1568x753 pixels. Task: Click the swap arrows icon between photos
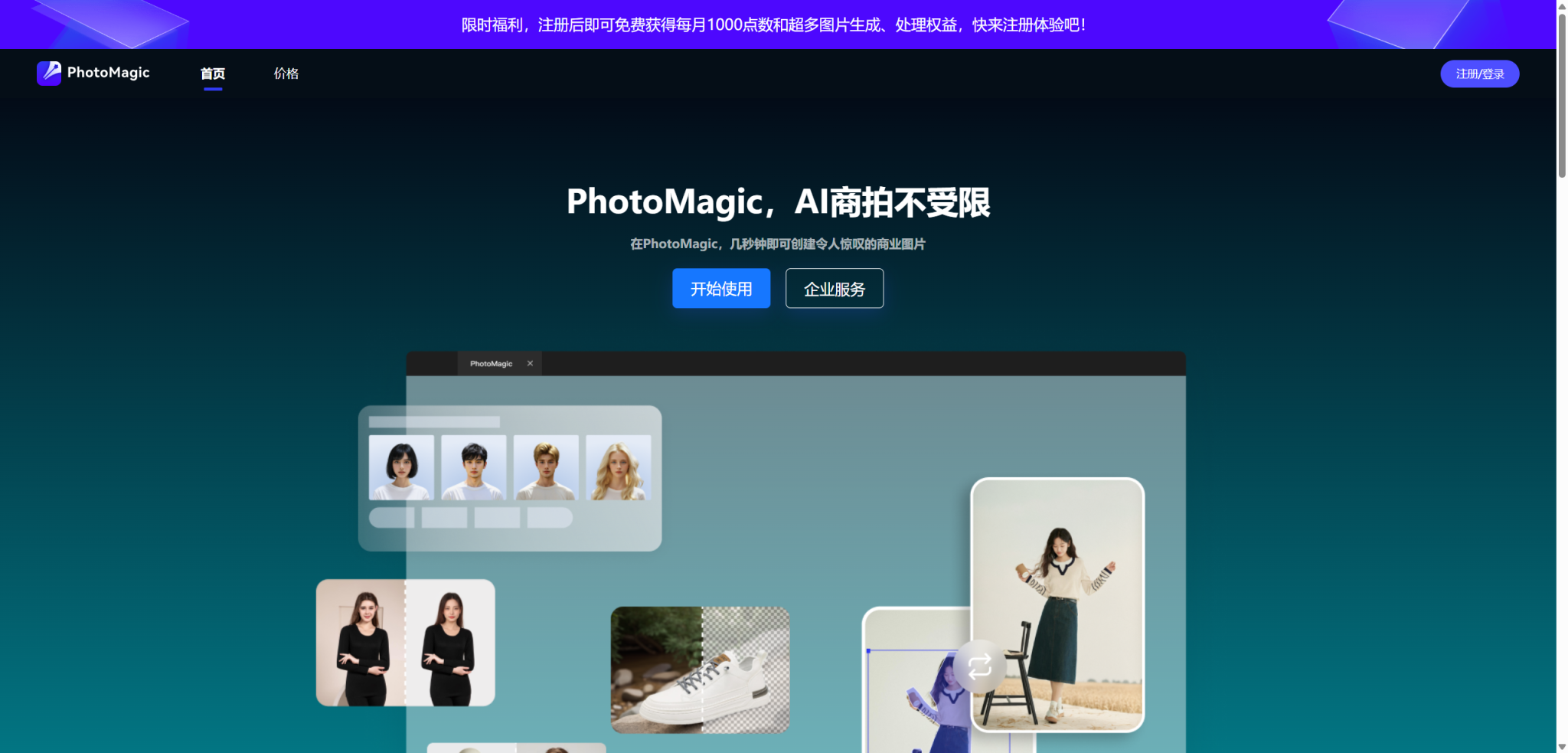point(980,666)
